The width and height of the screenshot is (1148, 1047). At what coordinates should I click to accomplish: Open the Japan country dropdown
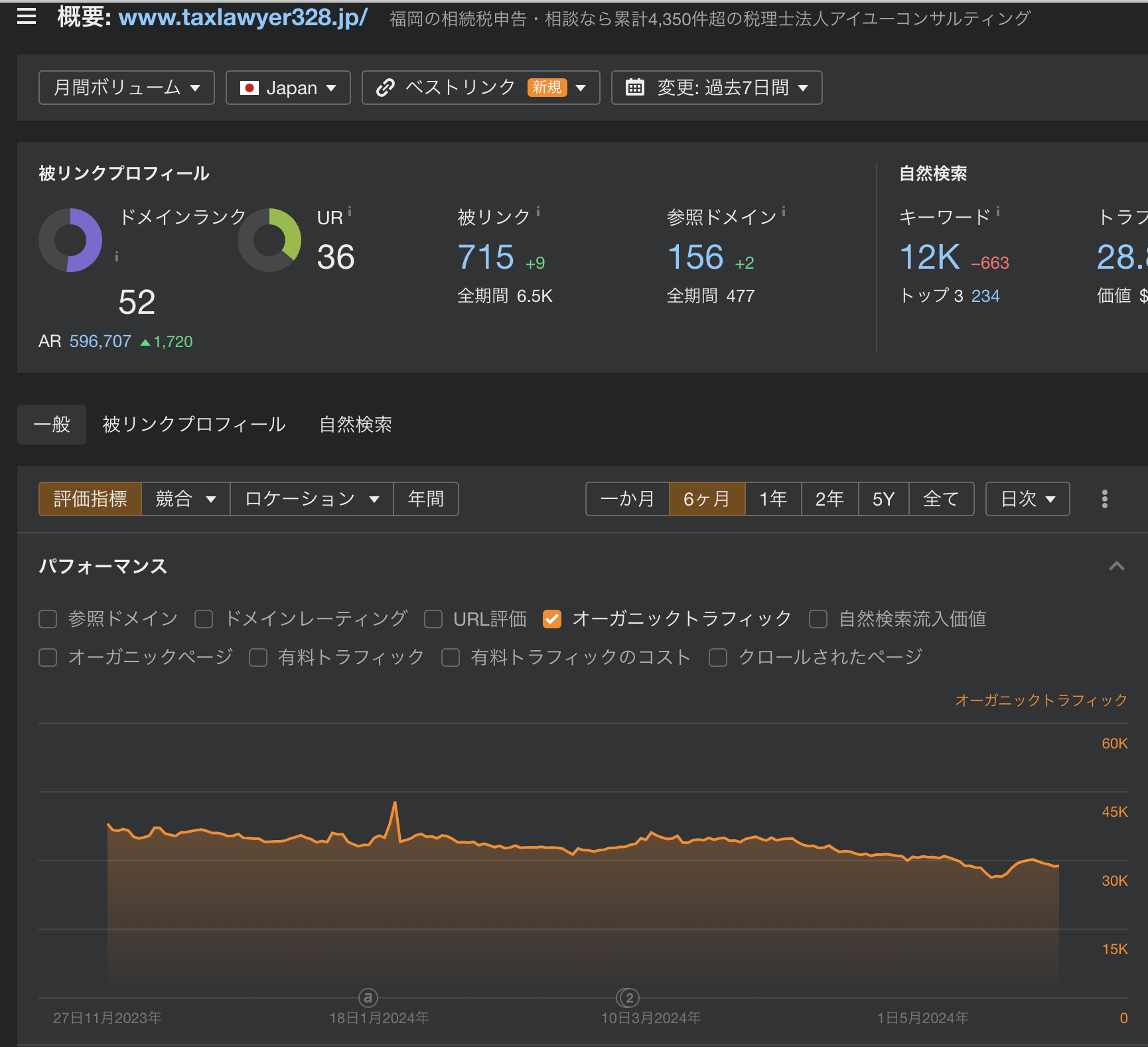coord(288,88)
